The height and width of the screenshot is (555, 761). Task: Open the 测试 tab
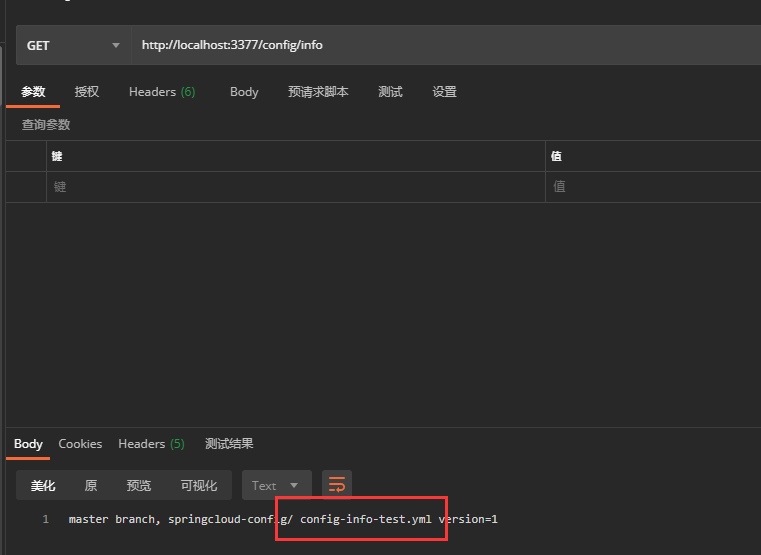(x=390, y=92)
